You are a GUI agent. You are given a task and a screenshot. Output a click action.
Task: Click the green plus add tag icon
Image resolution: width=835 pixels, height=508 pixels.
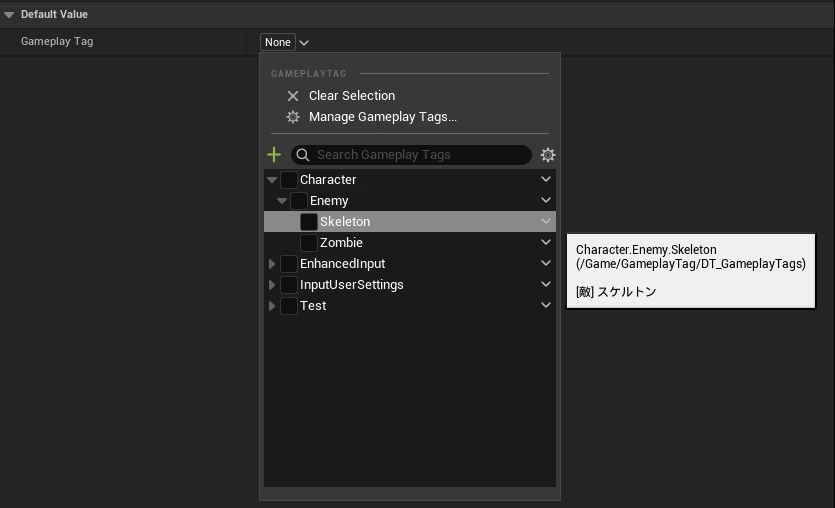click(x=274, y=155)
